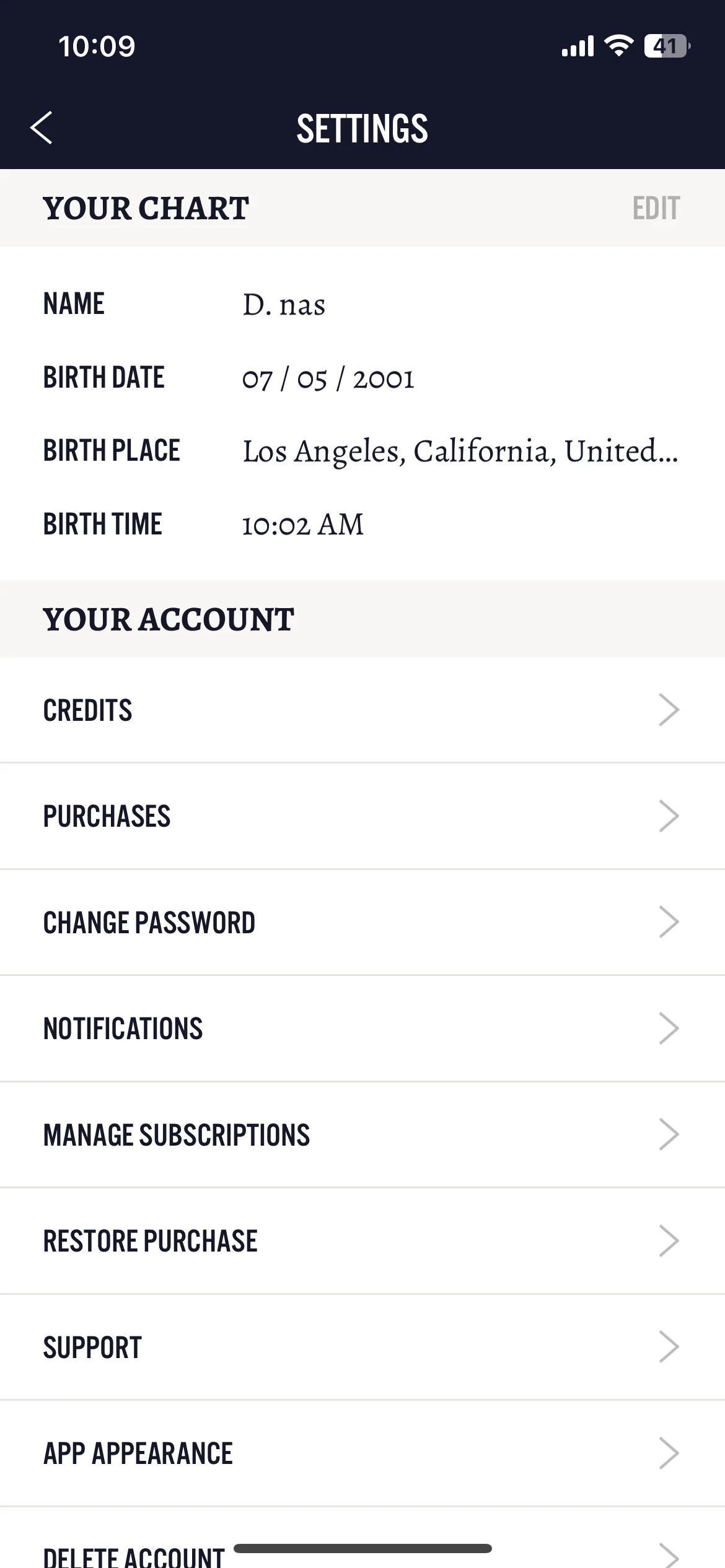725x1568 pixels.
Task: Tap the chevron for Restore Purchase
Action: 669,1241
